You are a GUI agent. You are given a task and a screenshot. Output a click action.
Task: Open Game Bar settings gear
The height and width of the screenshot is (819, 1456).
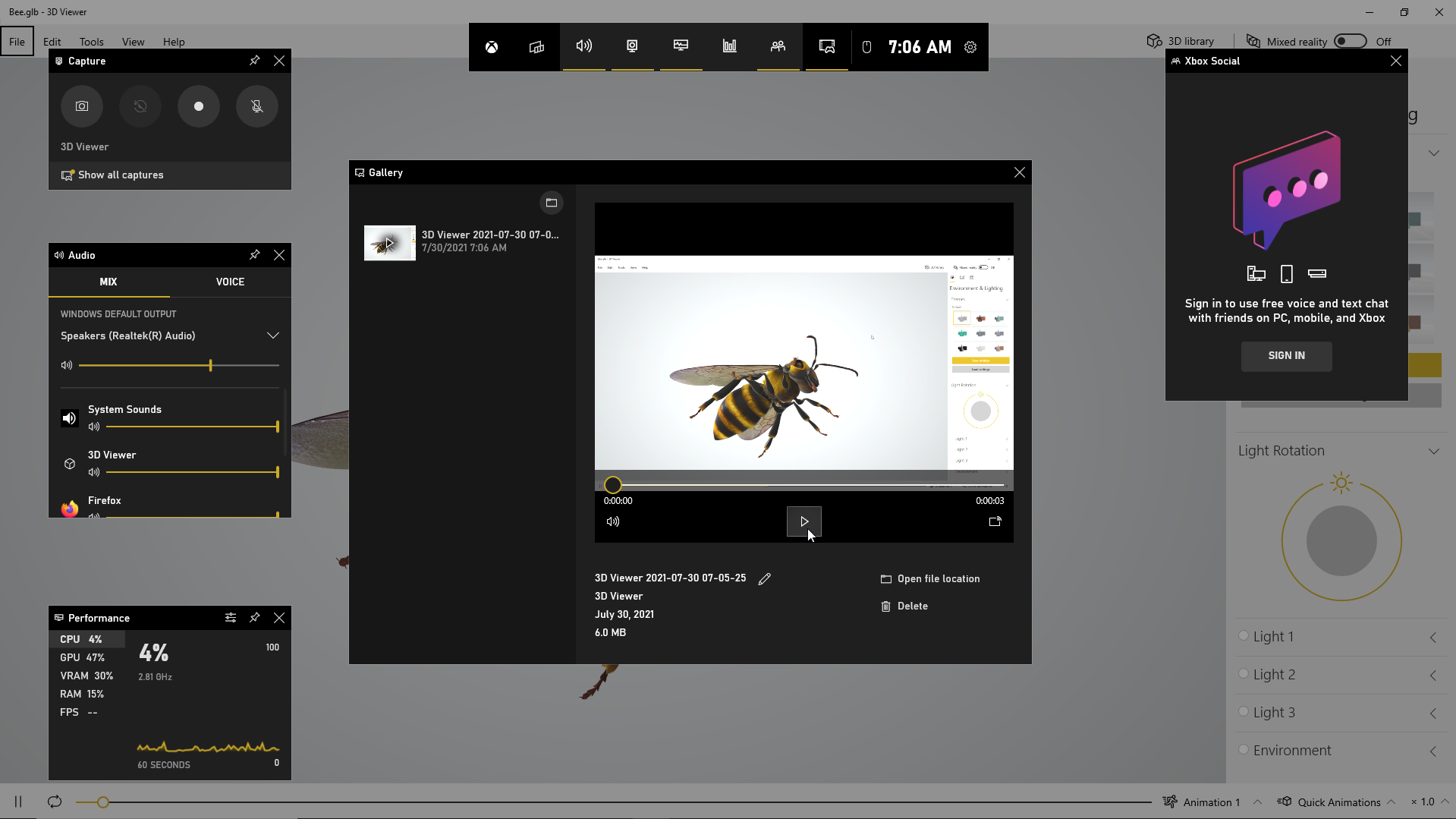tap(970, 47)
